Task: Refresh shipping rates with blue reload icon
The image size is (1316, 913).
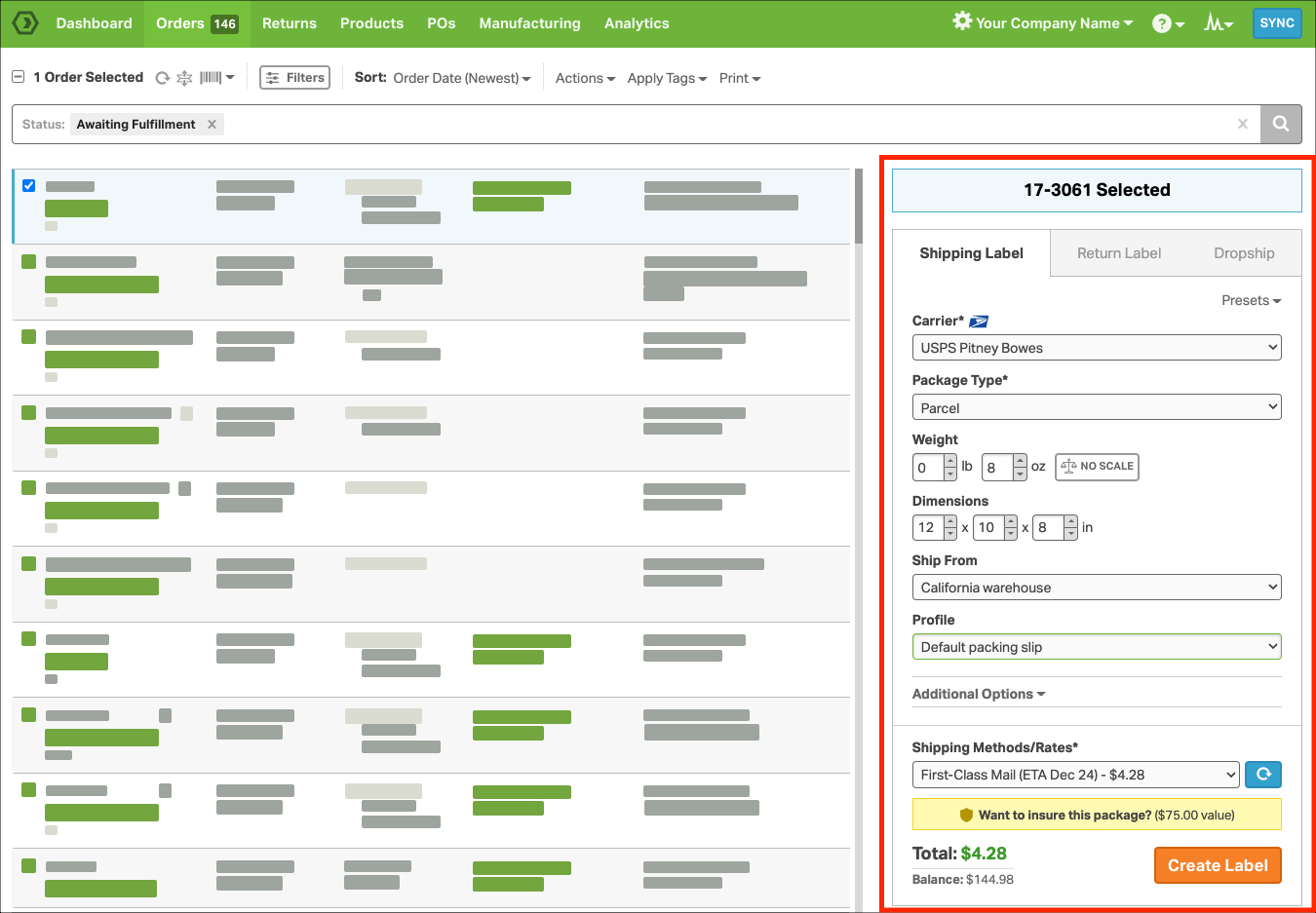Action: click(x=1263, y=775)
